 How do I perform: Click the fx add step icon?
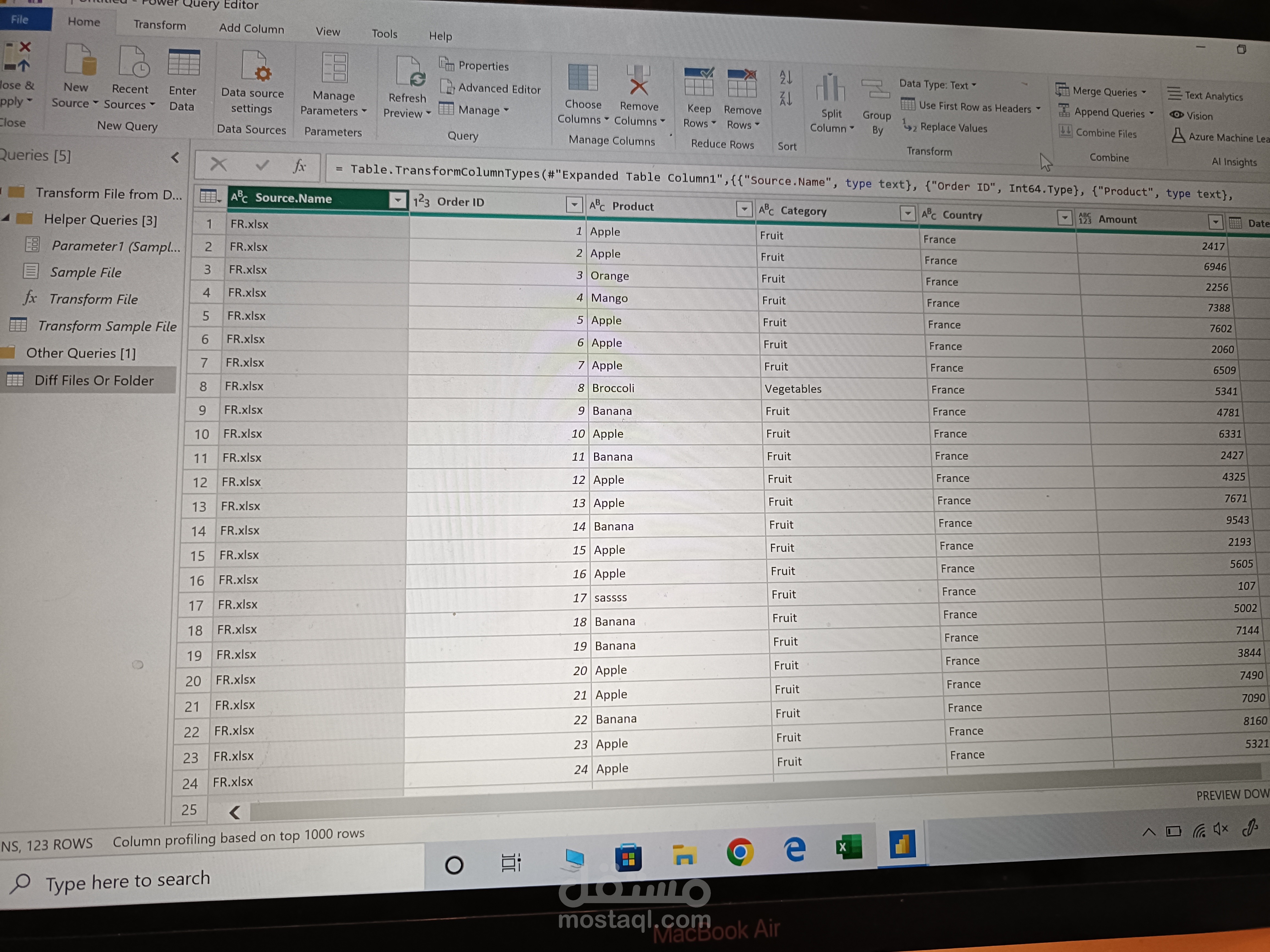(x=299, y=166)
